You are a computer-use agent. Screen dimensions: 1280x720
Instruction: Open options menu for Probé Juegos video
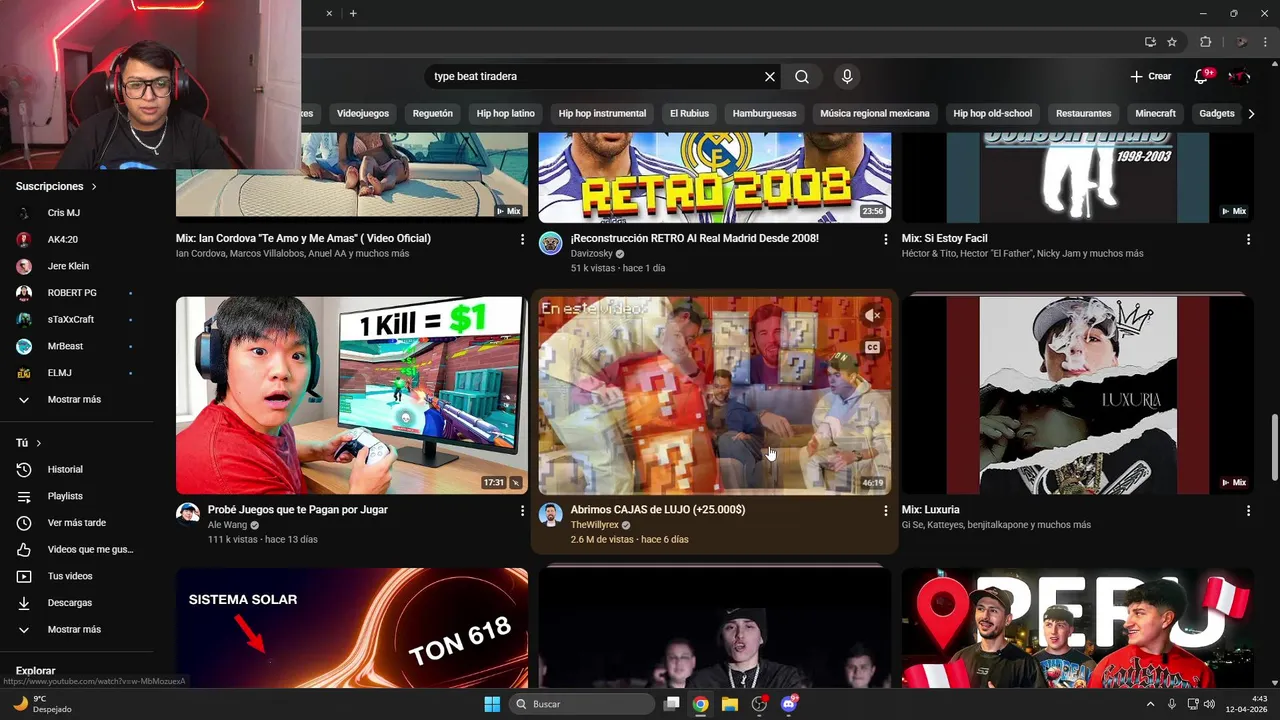point(522,510)
